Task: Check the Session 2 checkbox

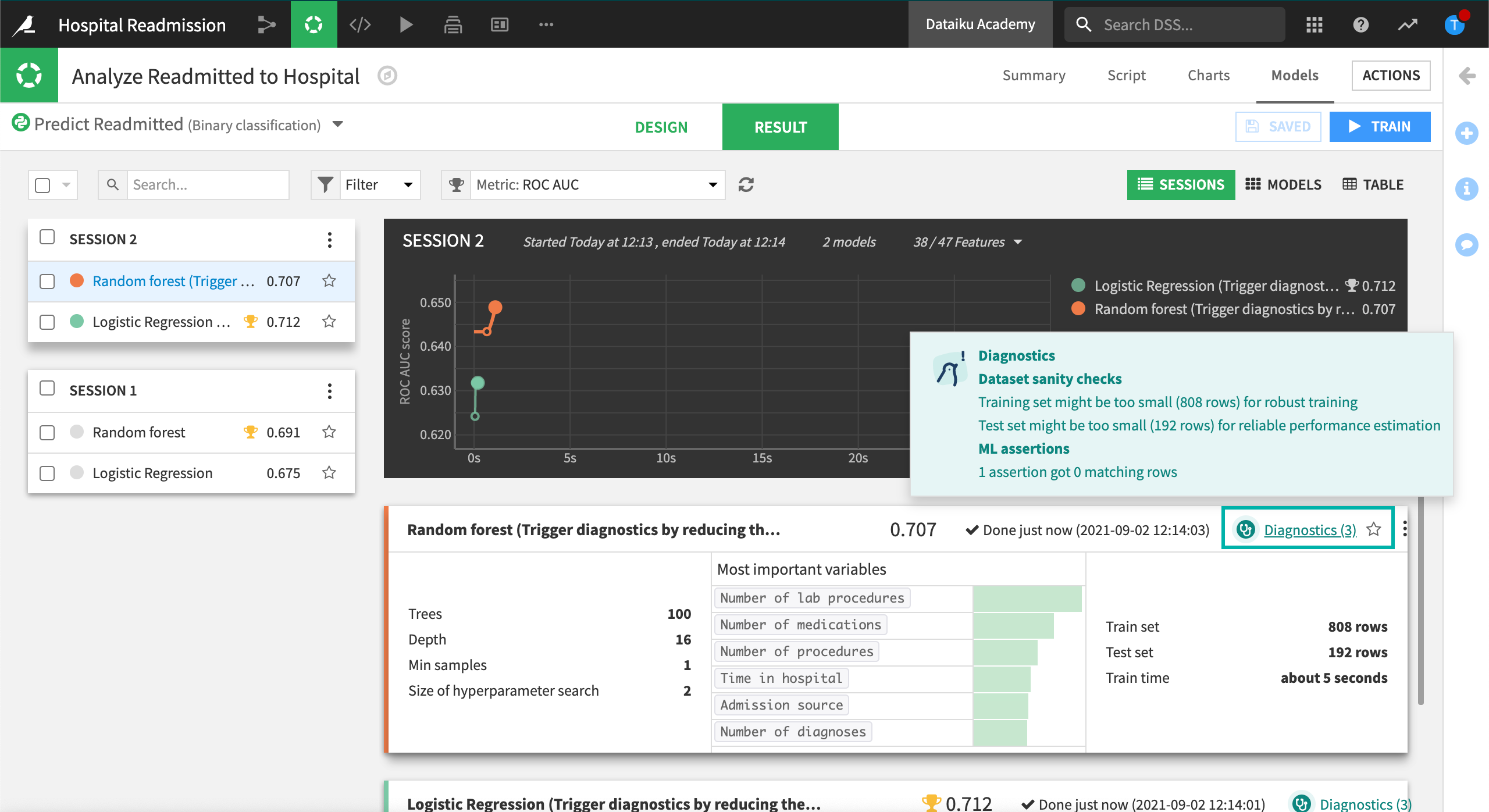Action: 47,237
